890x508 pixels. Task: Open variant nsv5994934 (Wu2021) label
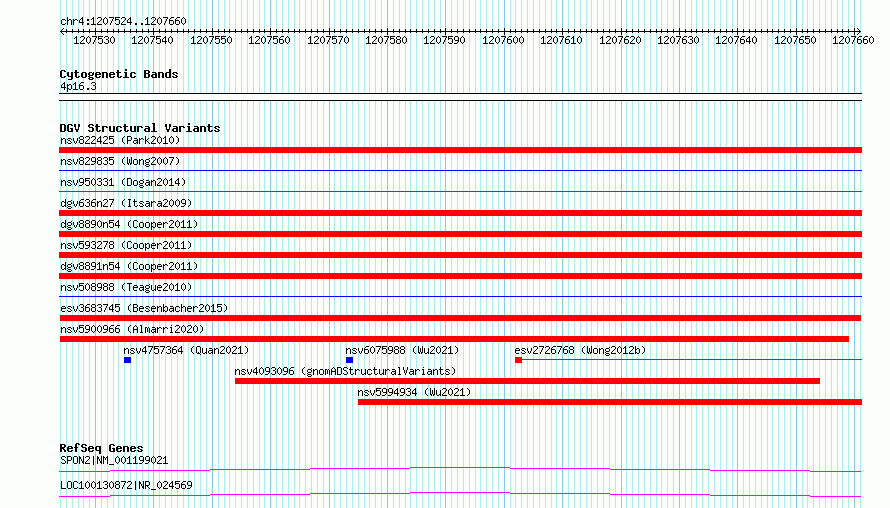click(x=414, y=392)
